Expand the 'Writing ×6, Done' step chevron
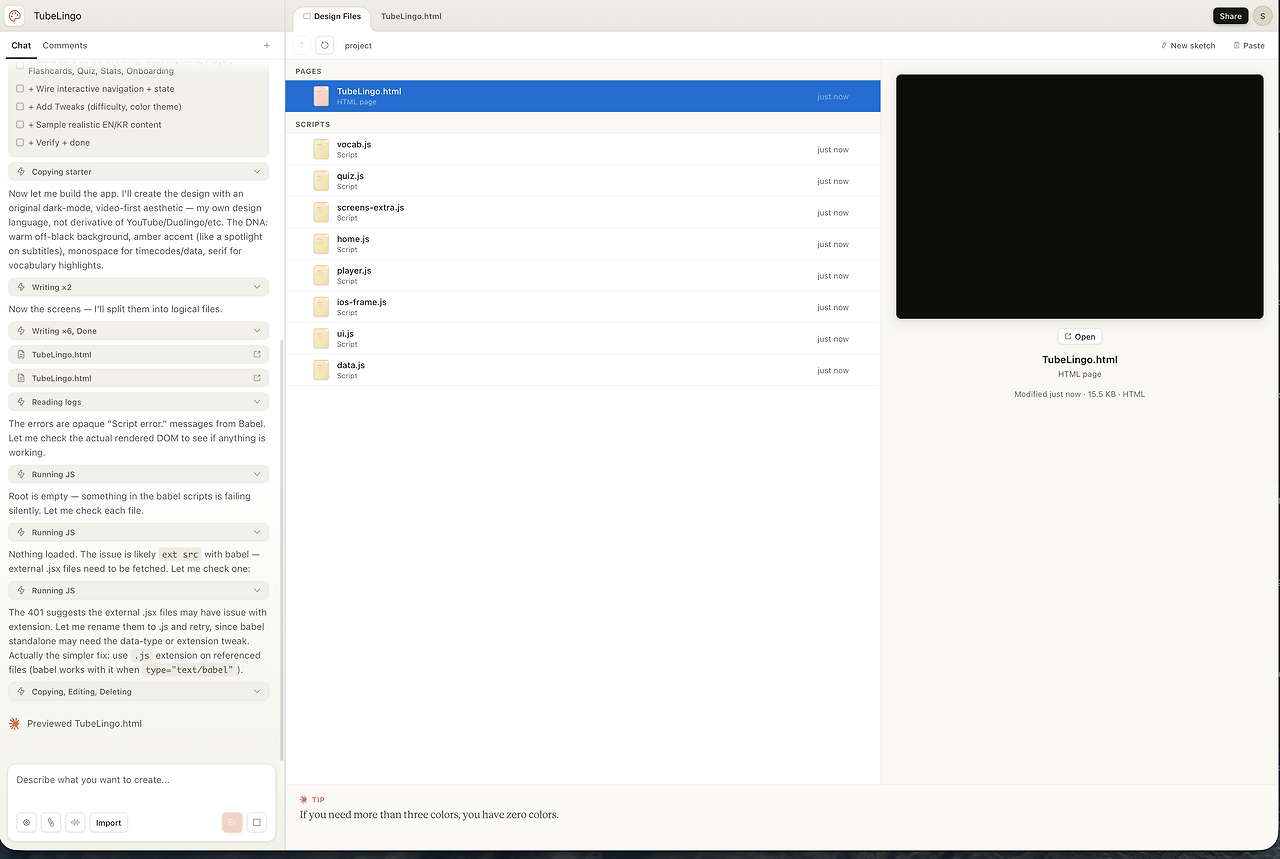Image resolution: width=1280 pixels, height=859 pixels. (257, 330)
